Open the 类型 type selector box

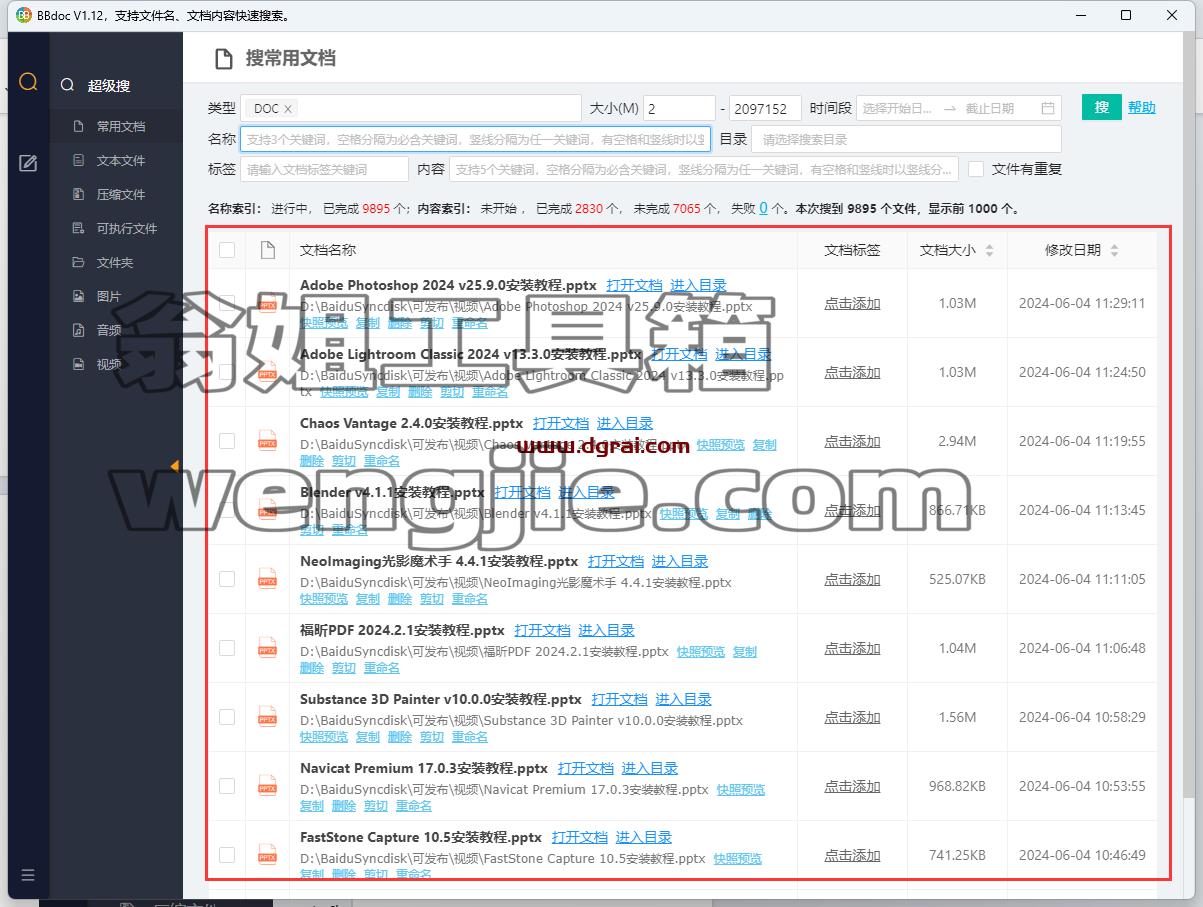click(x=410, y=108)
